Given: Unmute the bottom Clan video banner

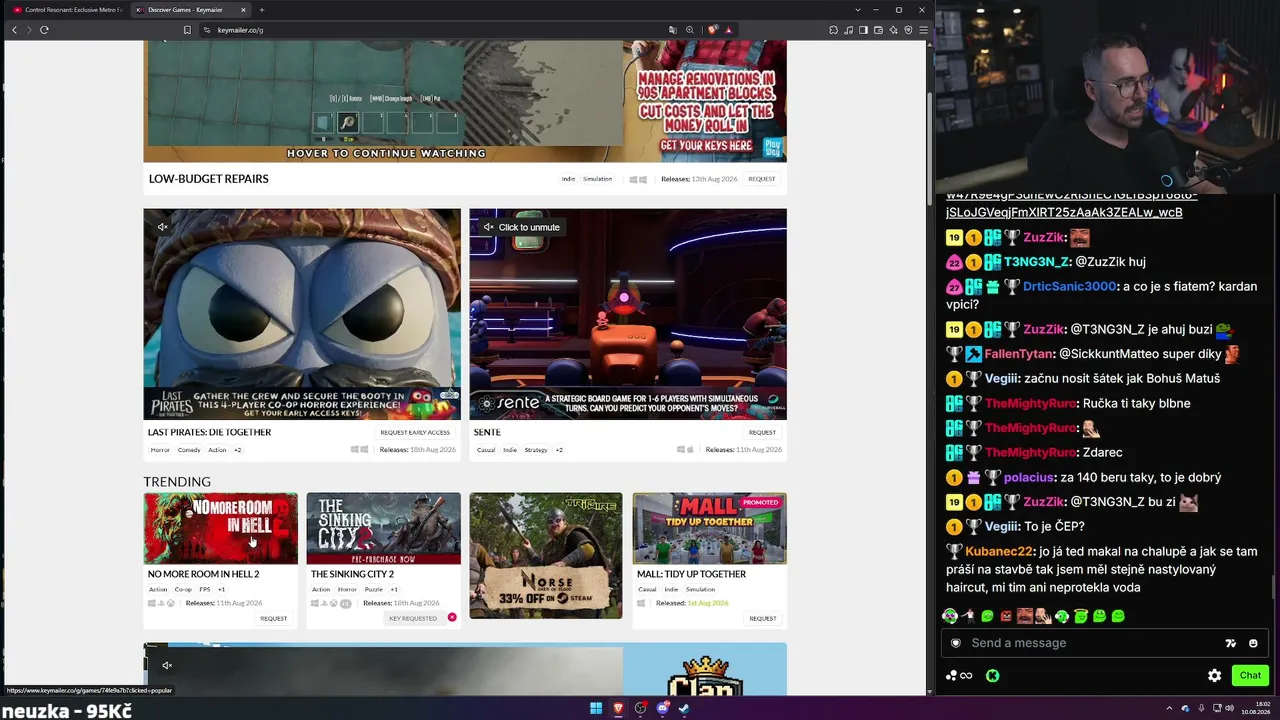Looking at the screenshot, I should point(167,665).
